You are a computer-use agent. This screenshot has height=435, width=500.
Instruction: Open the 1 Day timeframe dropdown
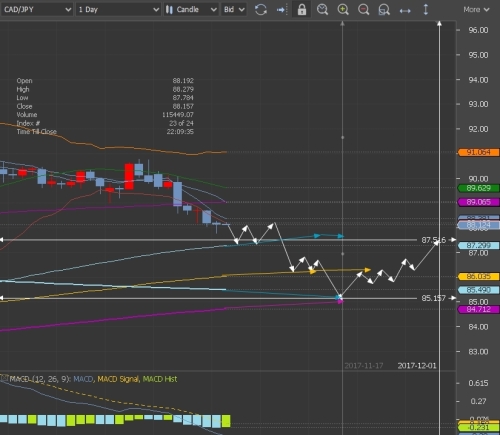tap(118, 10)
